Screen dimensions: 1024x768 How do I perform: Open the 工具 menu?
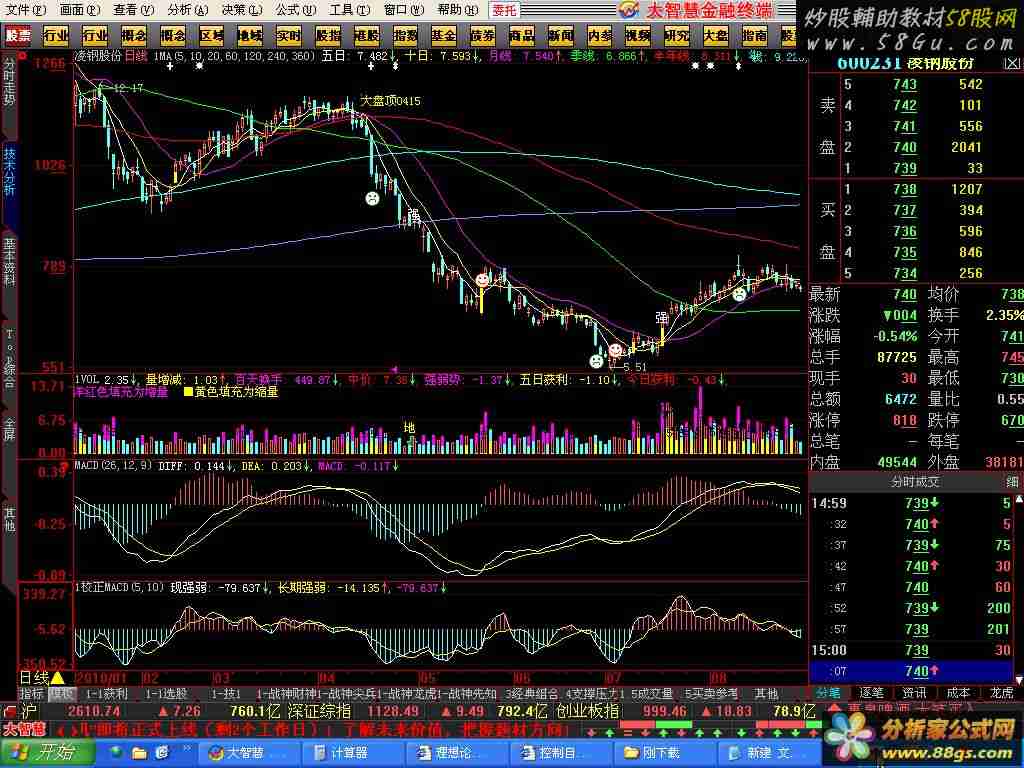(350, 10)
